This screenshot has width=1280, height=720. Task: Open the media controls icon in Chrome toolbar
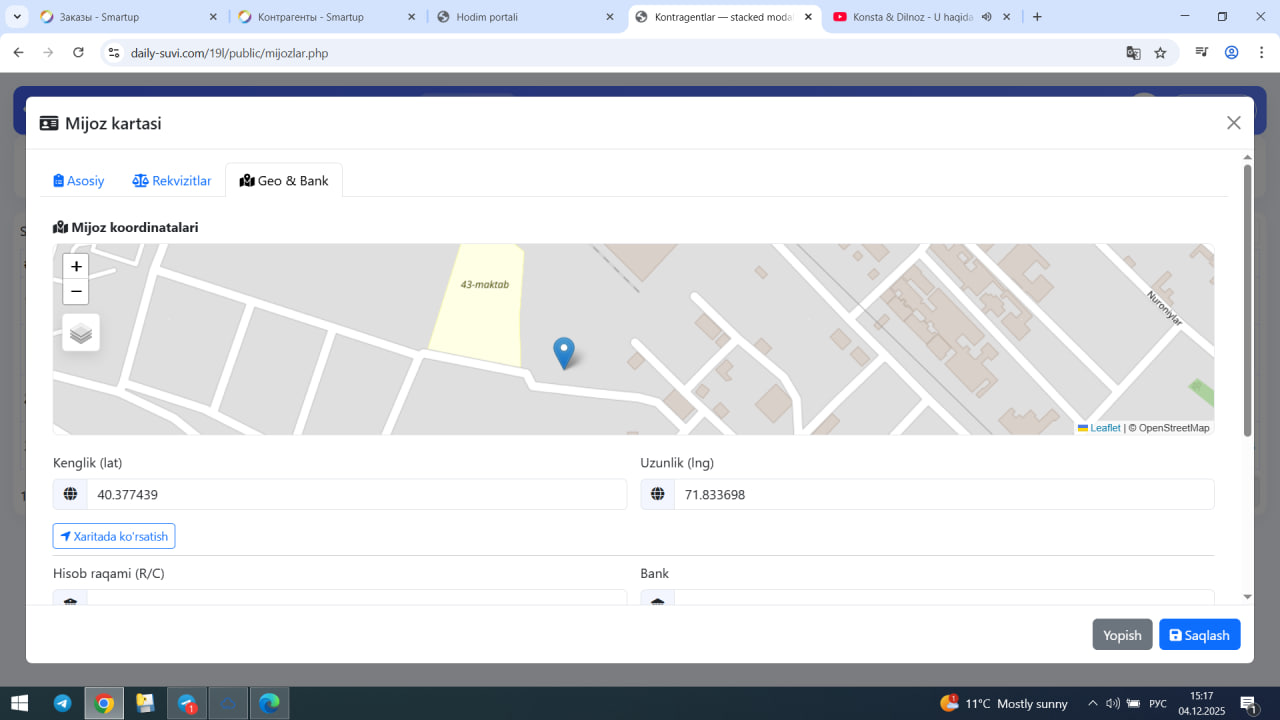[x=1202, y=52]
